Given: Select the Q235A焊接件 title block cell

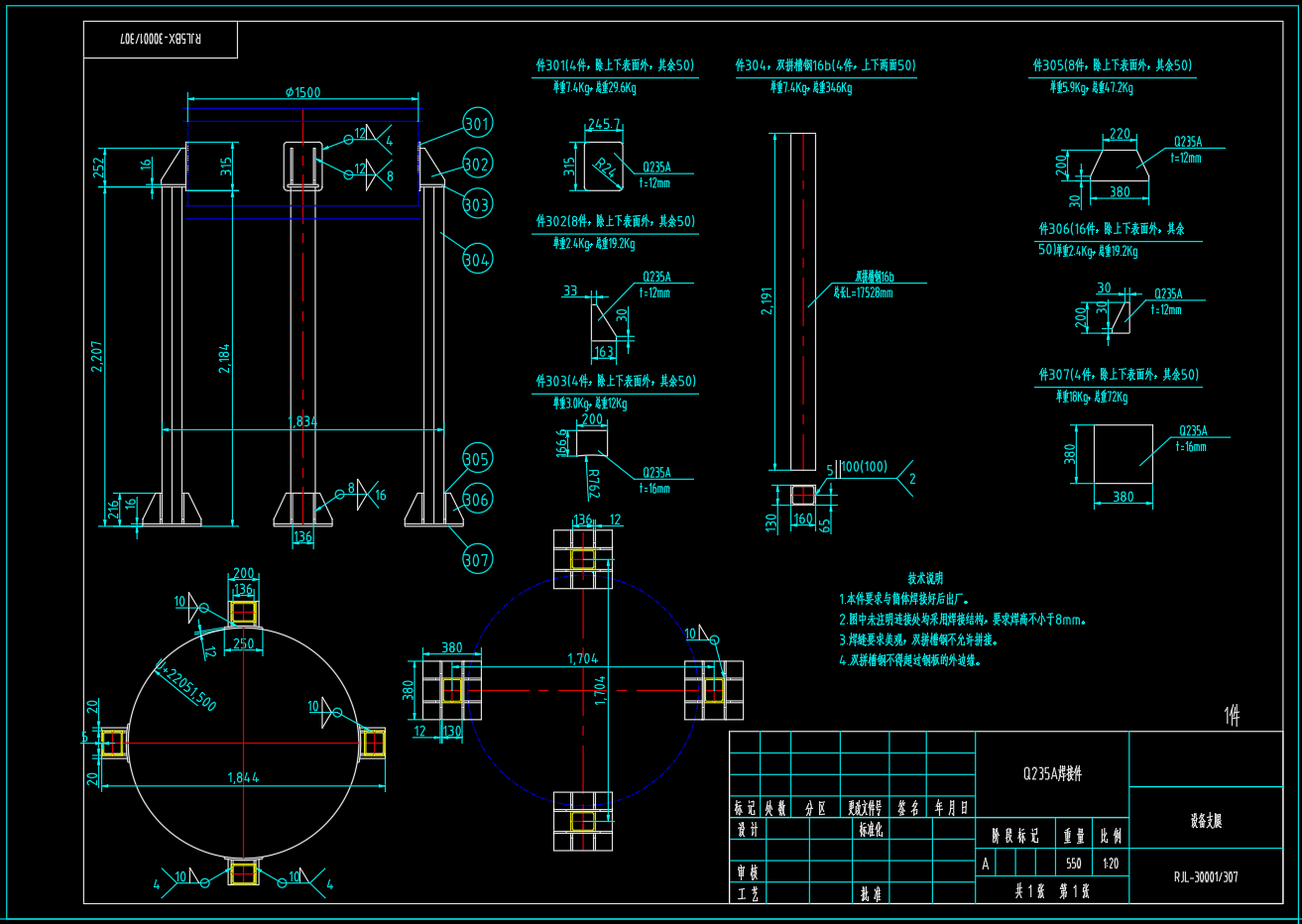Looking at the screenshot, I should click(1052, 773).
